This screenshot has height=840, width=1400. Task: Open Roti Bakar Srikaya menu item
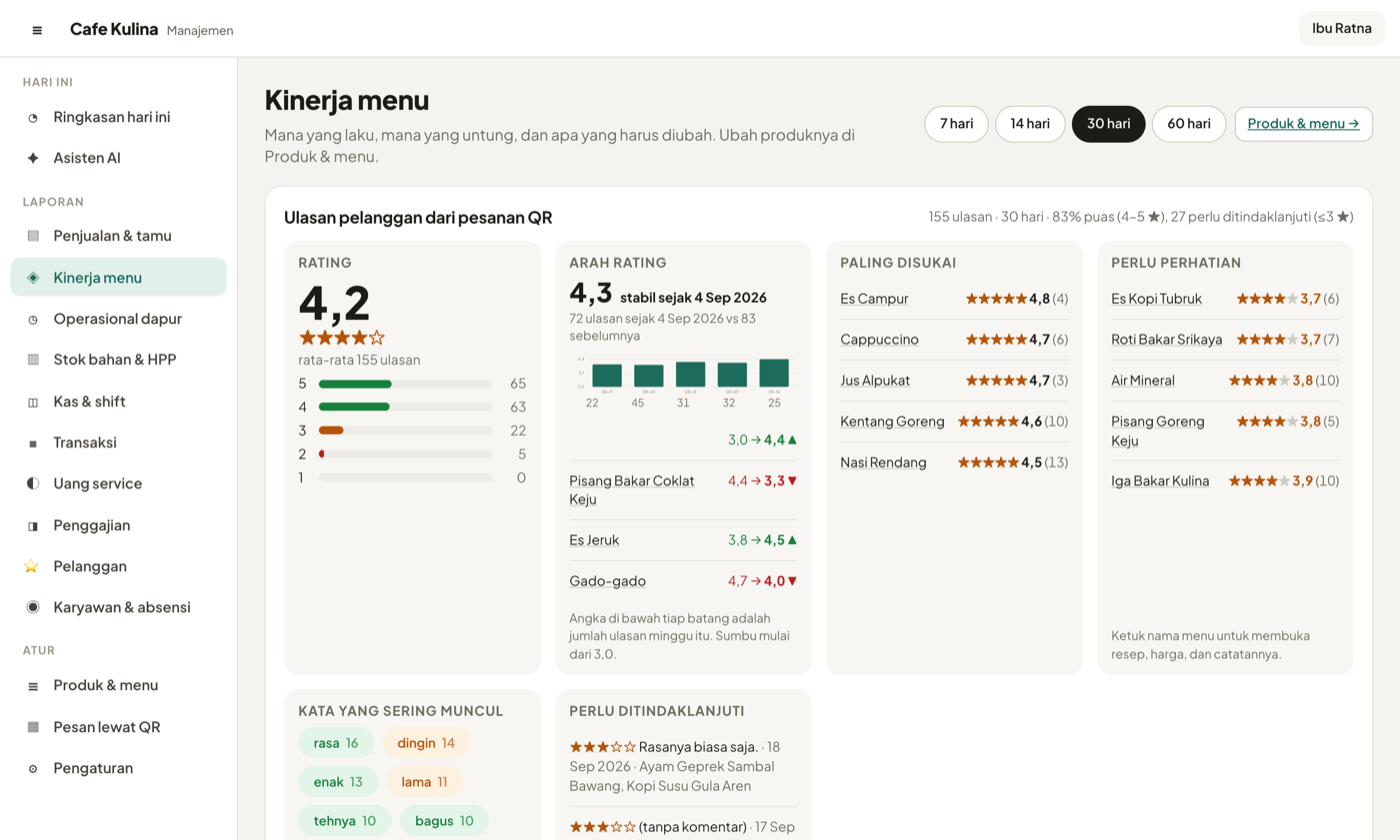point(1167,340)
